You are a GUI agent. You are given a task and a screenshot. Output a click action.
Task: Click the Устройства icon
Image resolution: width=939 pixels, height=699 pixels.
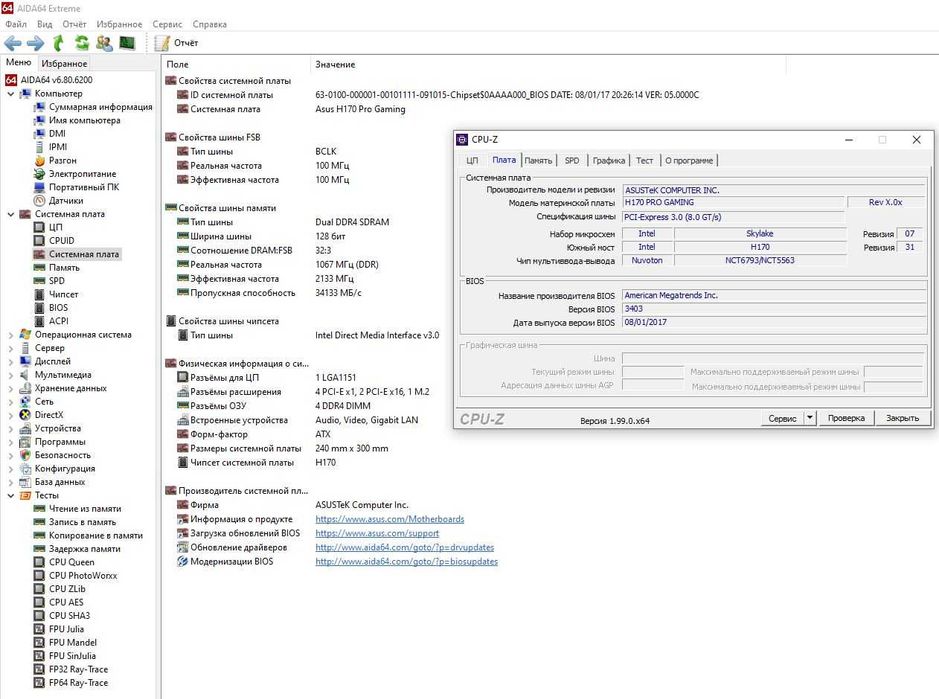click(x=25, y=428)
